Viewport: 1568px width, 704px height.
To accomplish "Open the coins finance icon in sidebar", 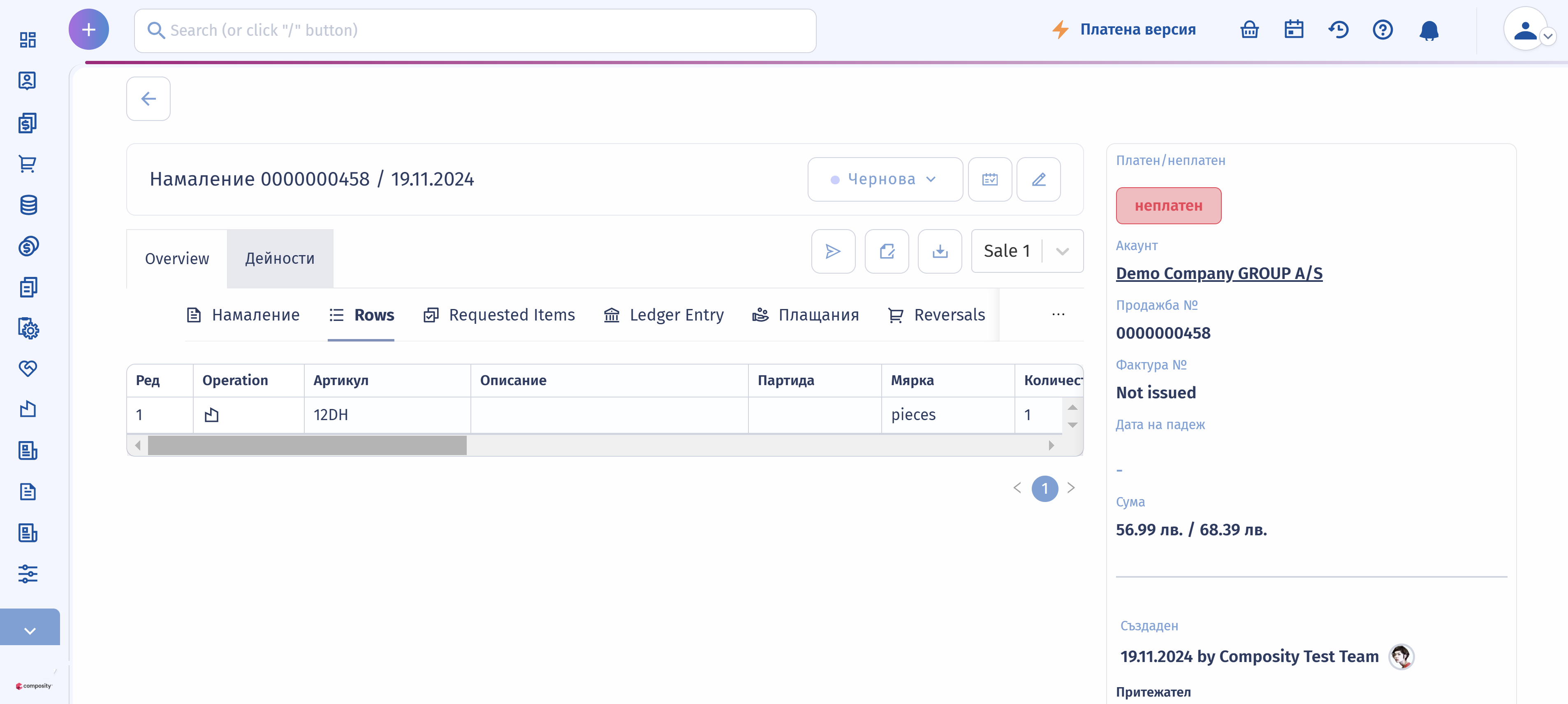I will point(28,246).
